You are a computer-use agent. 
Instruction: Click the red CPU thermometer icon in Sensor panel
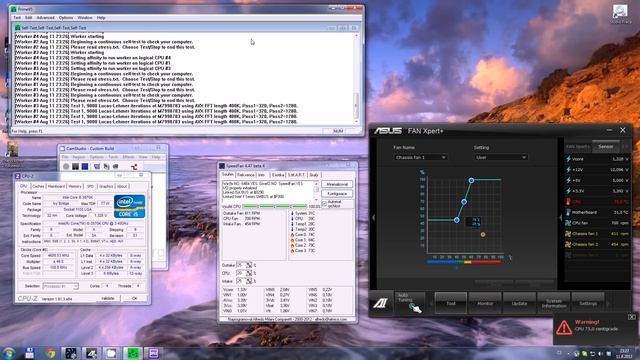click(x=568, y=202)
